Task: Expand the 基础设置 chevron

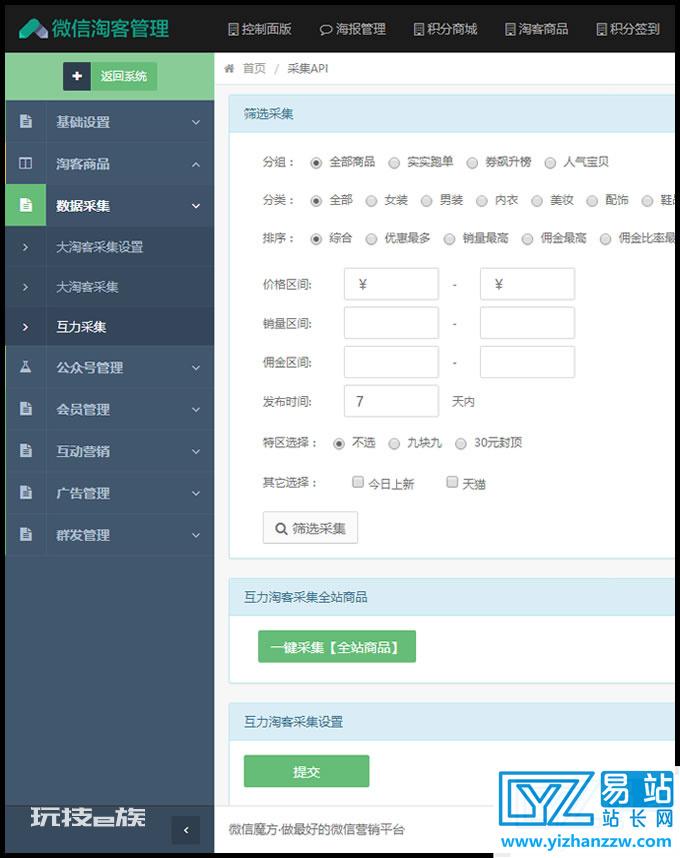Action: click(196, 122)
